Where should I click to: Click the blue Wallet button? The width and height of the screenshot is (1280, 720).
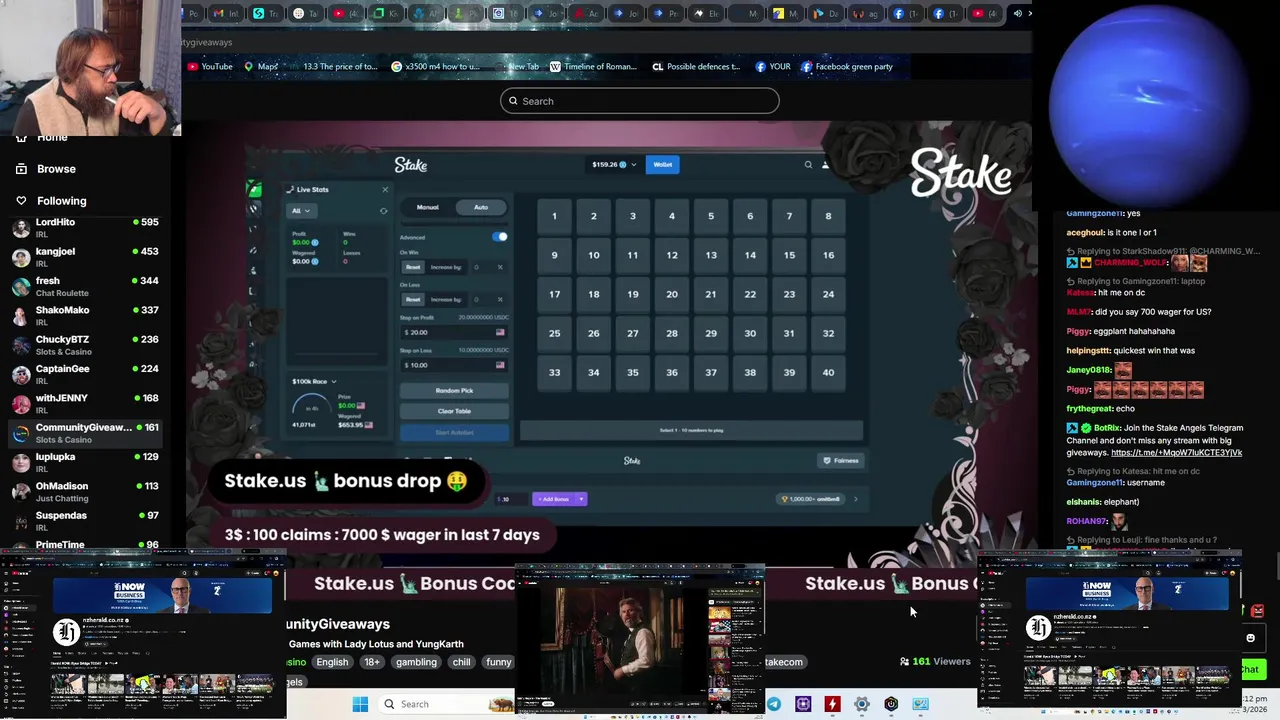pos(663,165)
